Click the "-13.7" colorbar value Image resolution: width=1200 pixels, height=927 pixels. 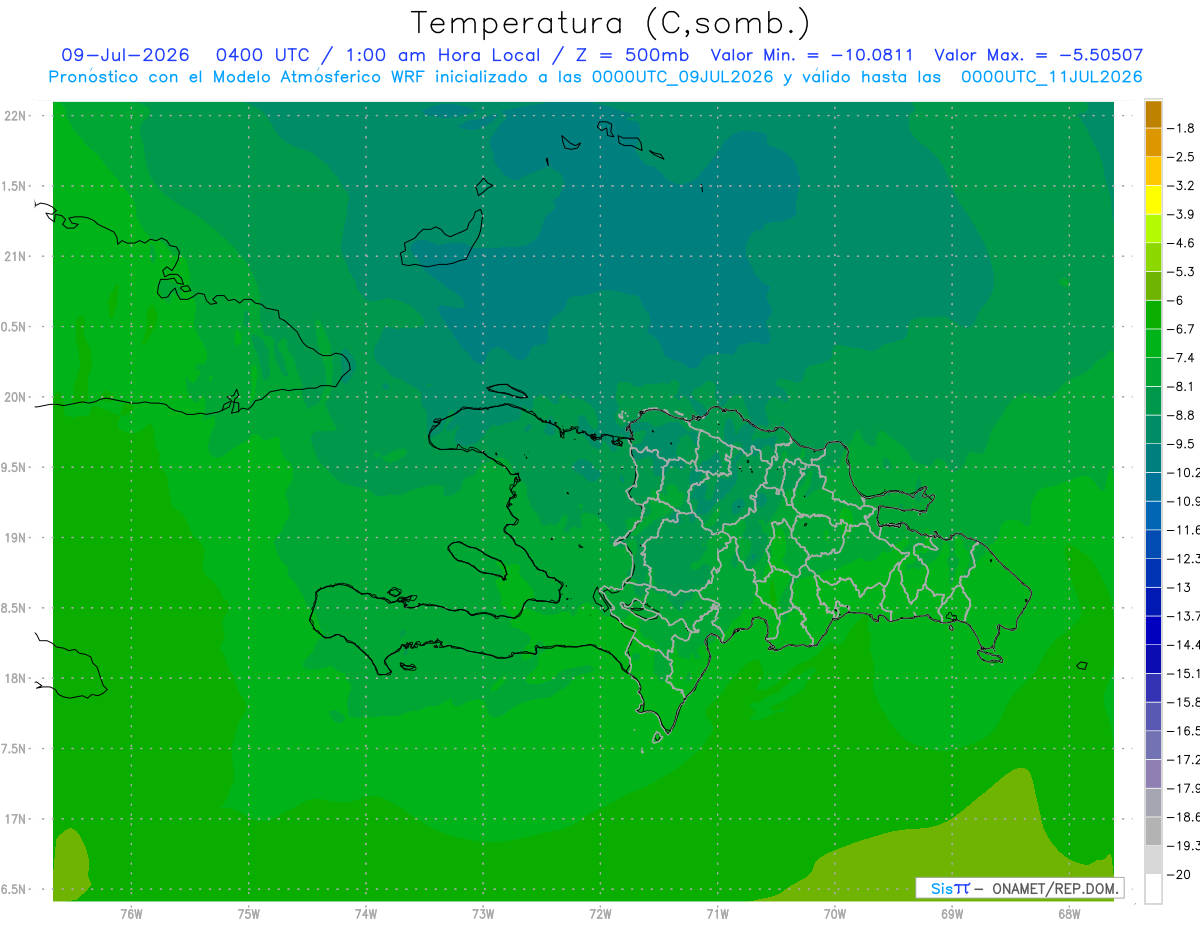click(1184, 615)
